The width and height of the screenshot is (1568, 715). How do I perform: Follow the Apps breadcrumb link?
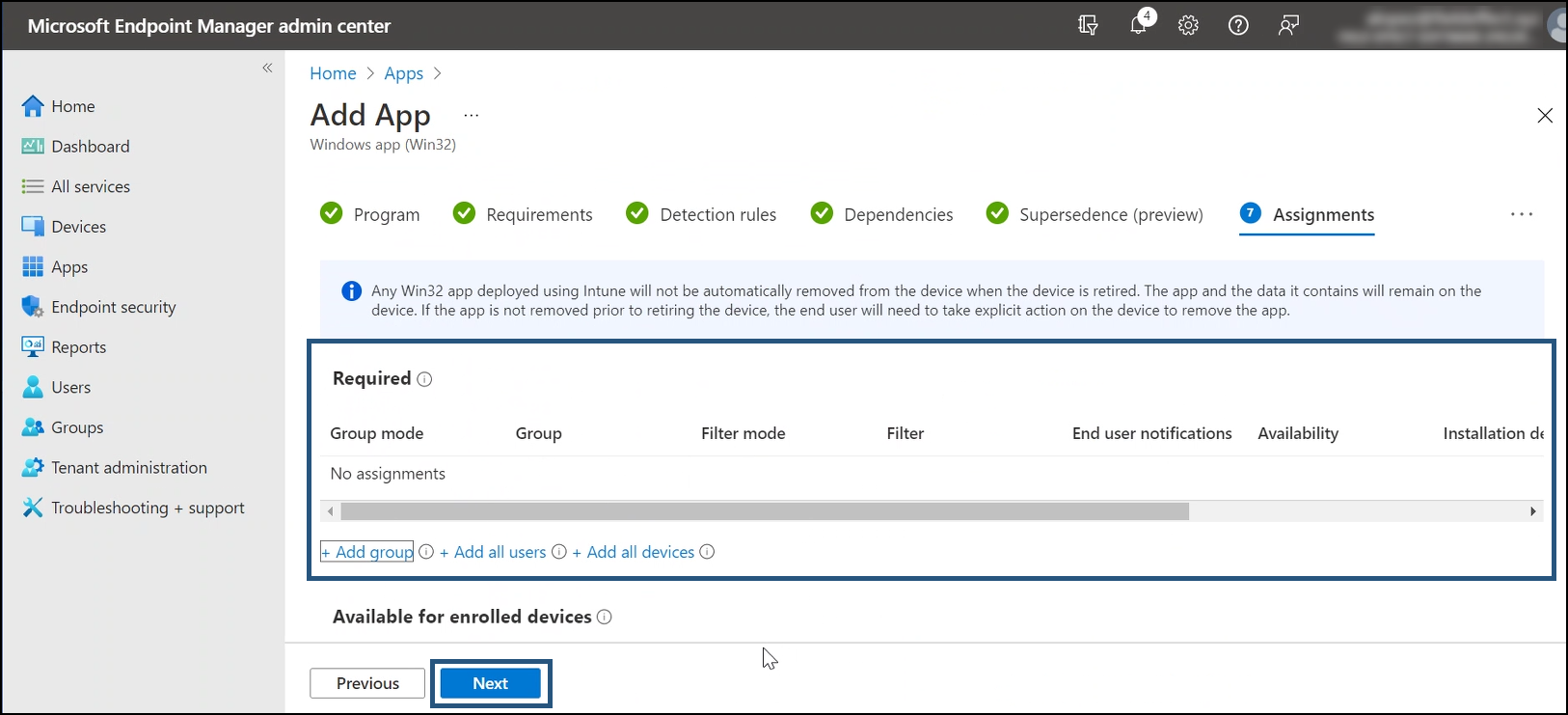(403, 73)
